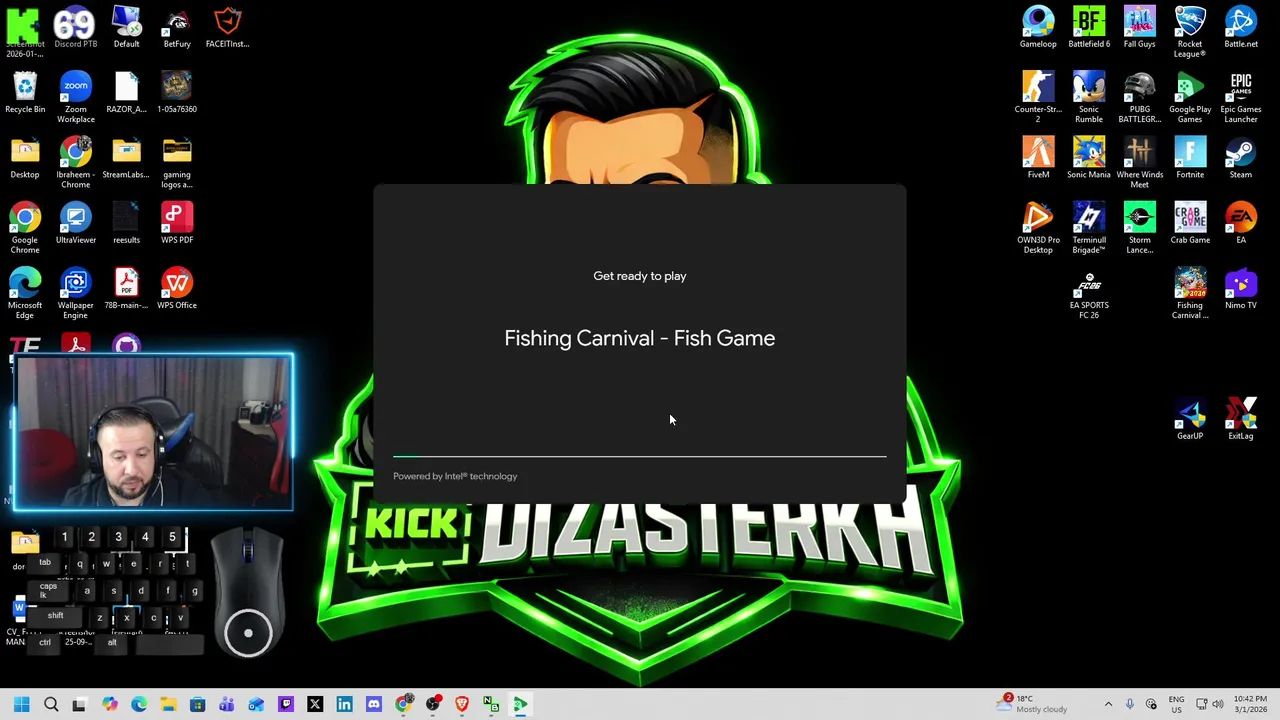Open ENG US language switcher
This screenshot has width=1280, height=720.
(1176, 704)
